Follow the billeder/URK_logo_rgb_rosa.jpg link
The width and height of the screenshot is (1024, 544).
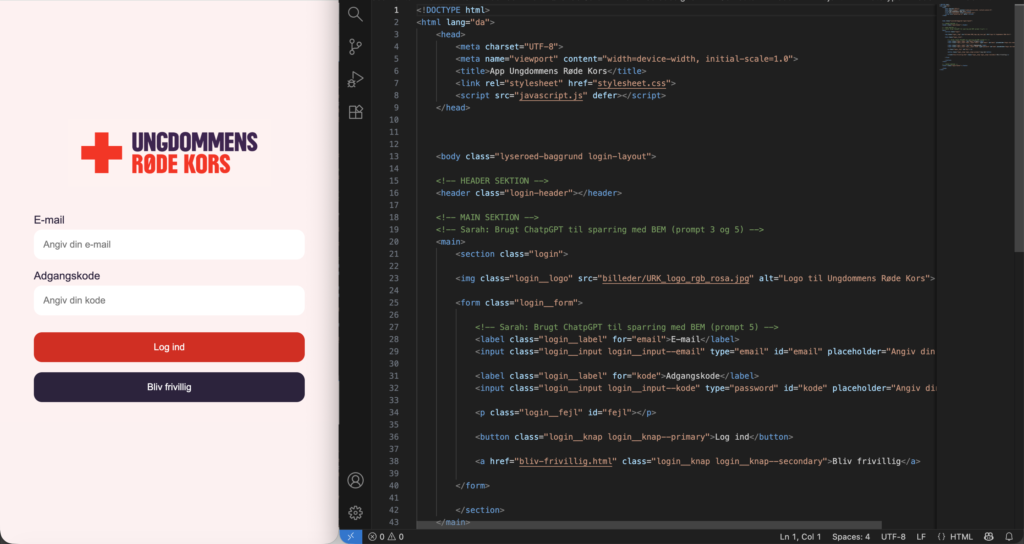(676, 278)
